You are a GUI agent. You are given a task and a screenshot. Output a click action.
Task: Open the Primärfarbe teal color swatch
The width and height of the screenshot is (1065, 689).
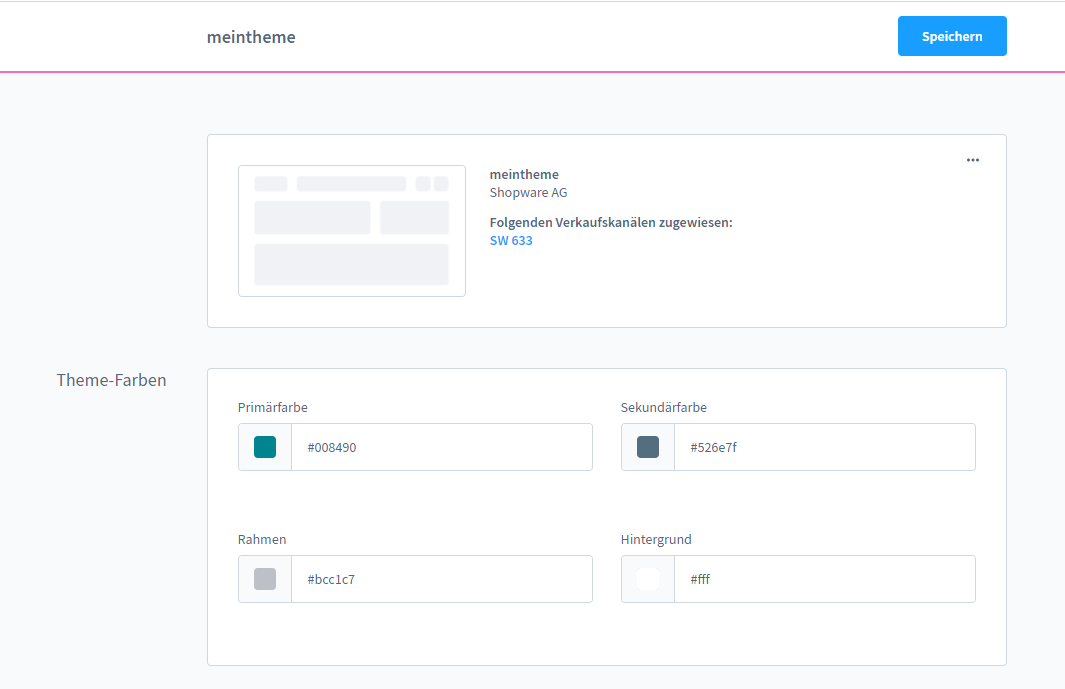click(x=265, y=447)
